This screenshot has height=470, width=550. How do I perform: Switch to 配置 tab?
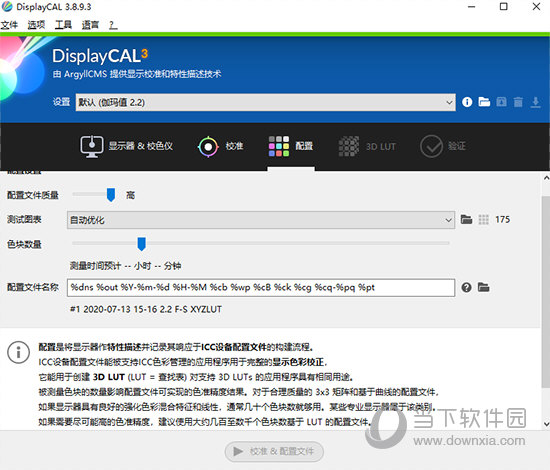point(291,146)
